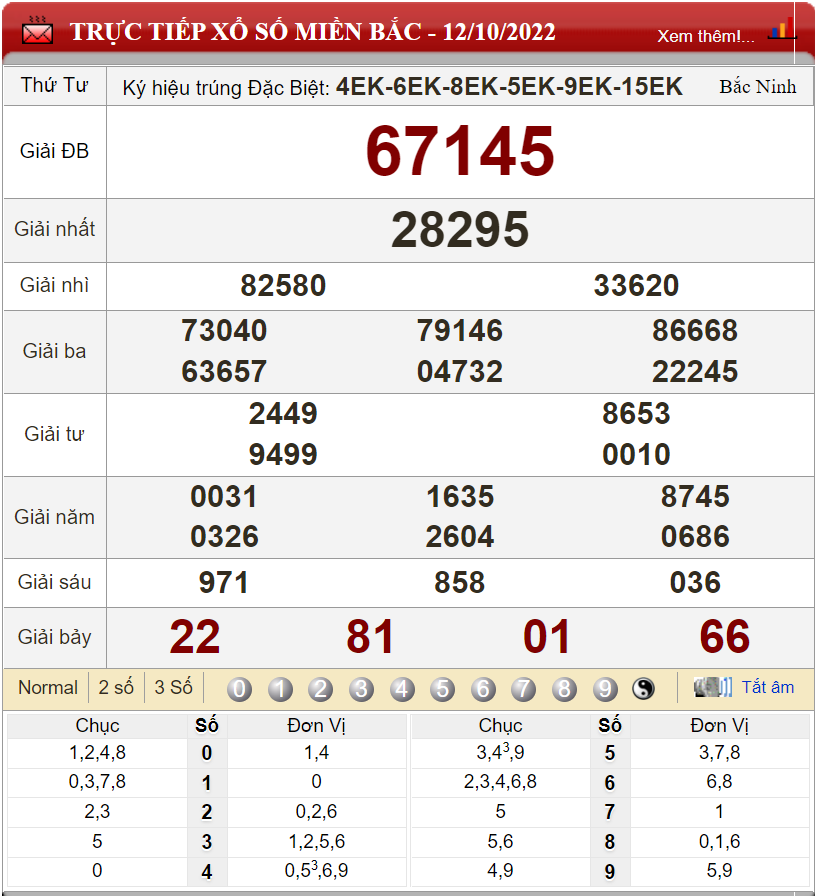Click the number 8 ball icon
Viewport: 819px width, 896px height.
click(564, 689)
